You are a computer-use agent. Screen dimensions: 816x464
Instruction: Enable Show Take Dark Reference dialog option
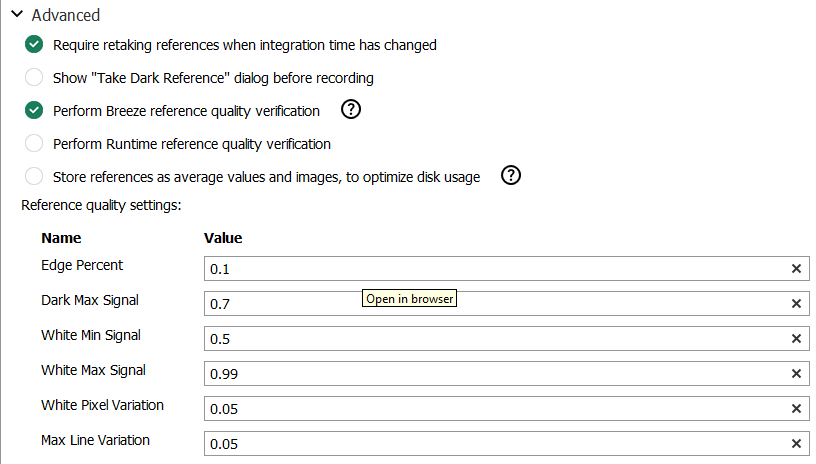[35, 78]
